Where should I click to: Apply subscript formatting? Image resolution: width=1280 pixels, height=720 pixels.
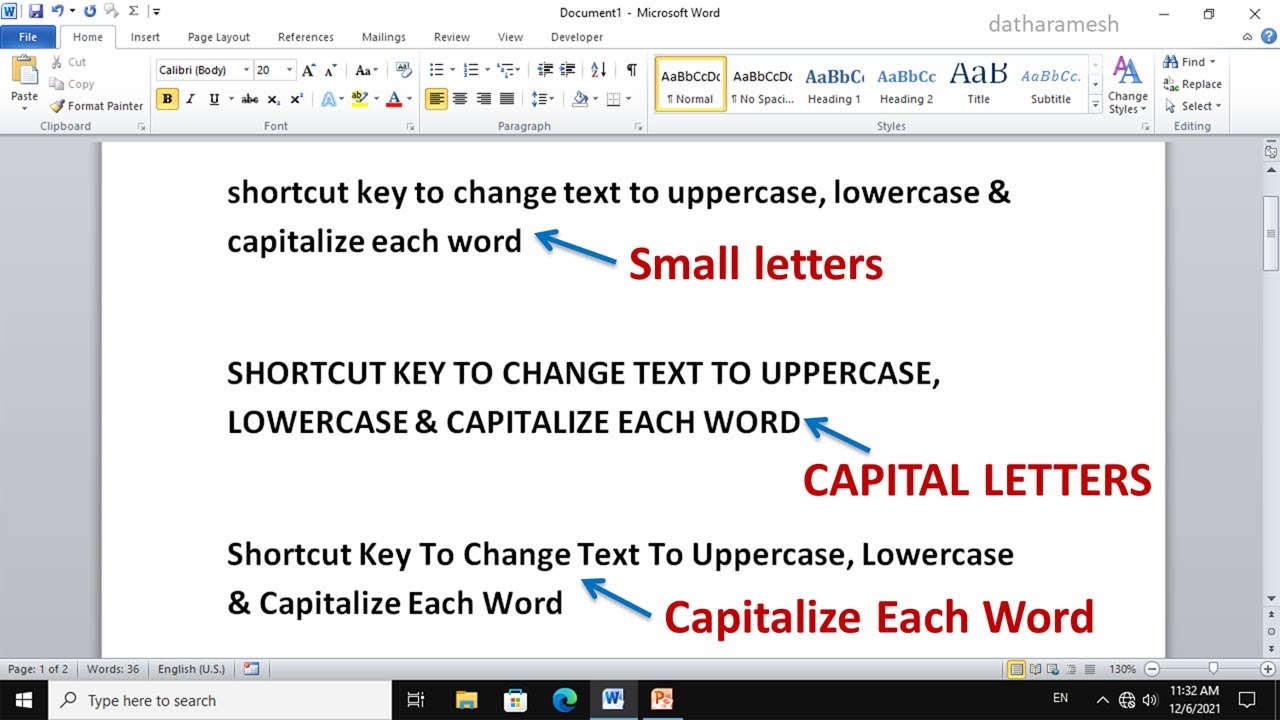pyautogui.click(x=274, y=99)
